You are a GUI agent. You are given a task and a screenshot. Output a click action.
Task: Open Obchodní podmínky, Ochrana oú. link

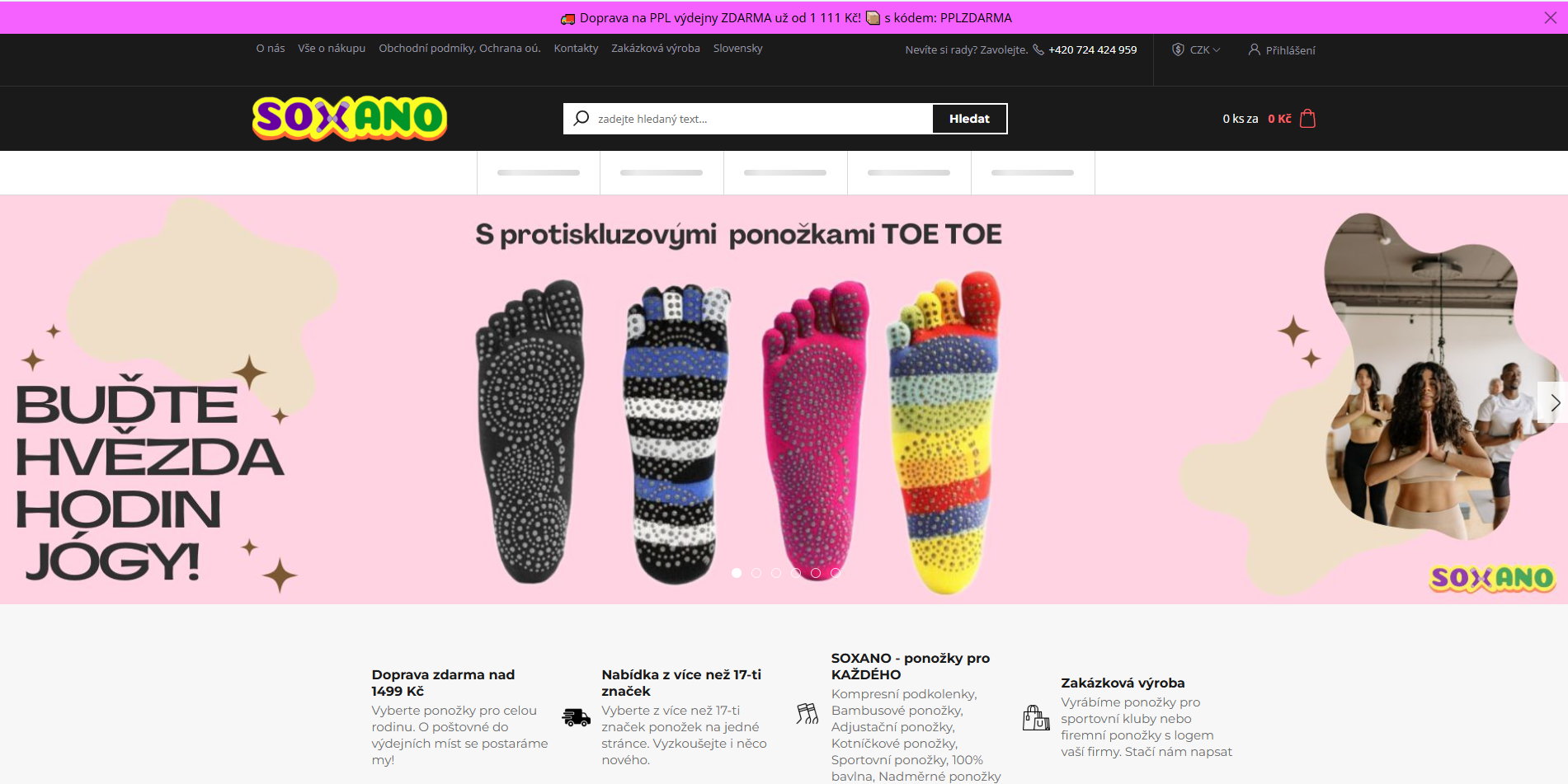point(459,48)
